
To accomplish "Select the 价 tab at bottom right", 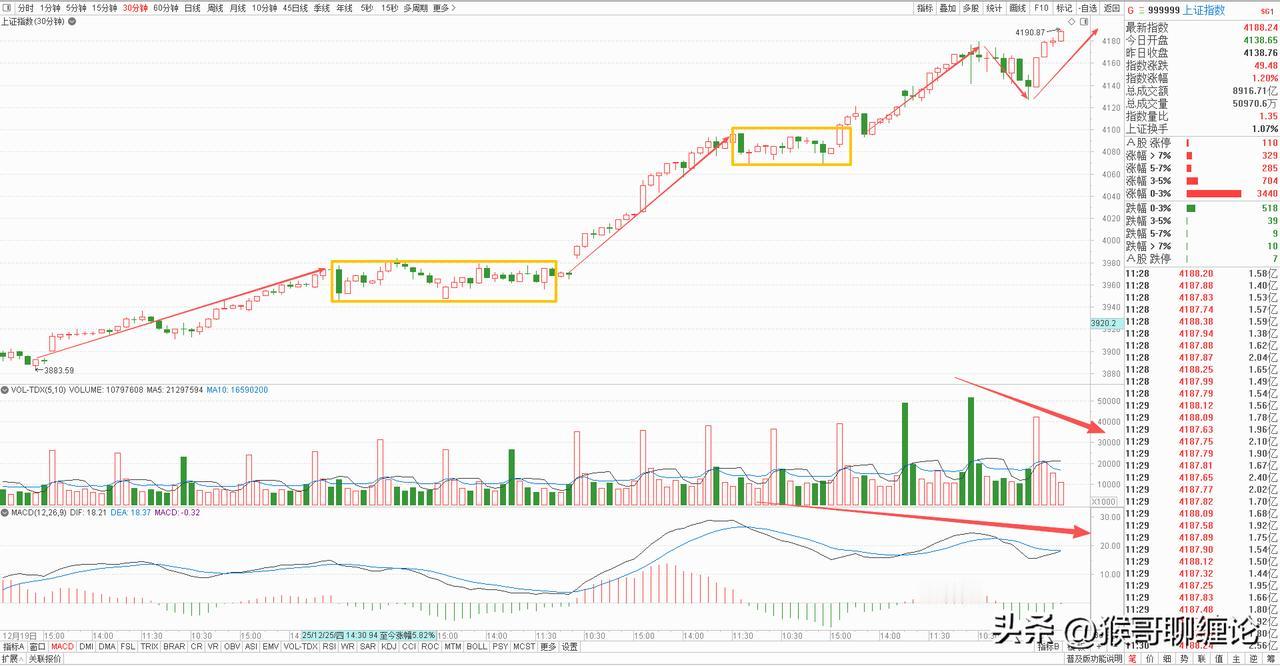I will pos(1149,659).
